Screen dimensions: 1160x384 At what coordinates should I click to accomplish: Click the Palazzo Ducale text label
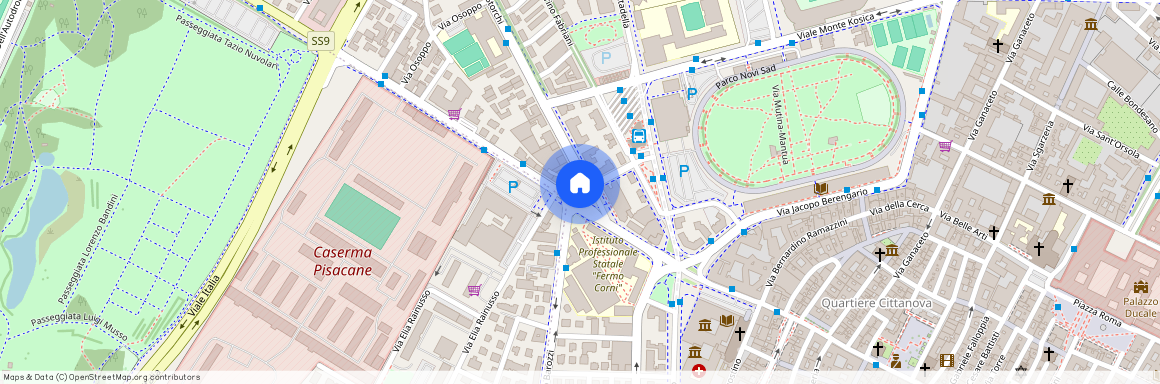(1141, 308)
